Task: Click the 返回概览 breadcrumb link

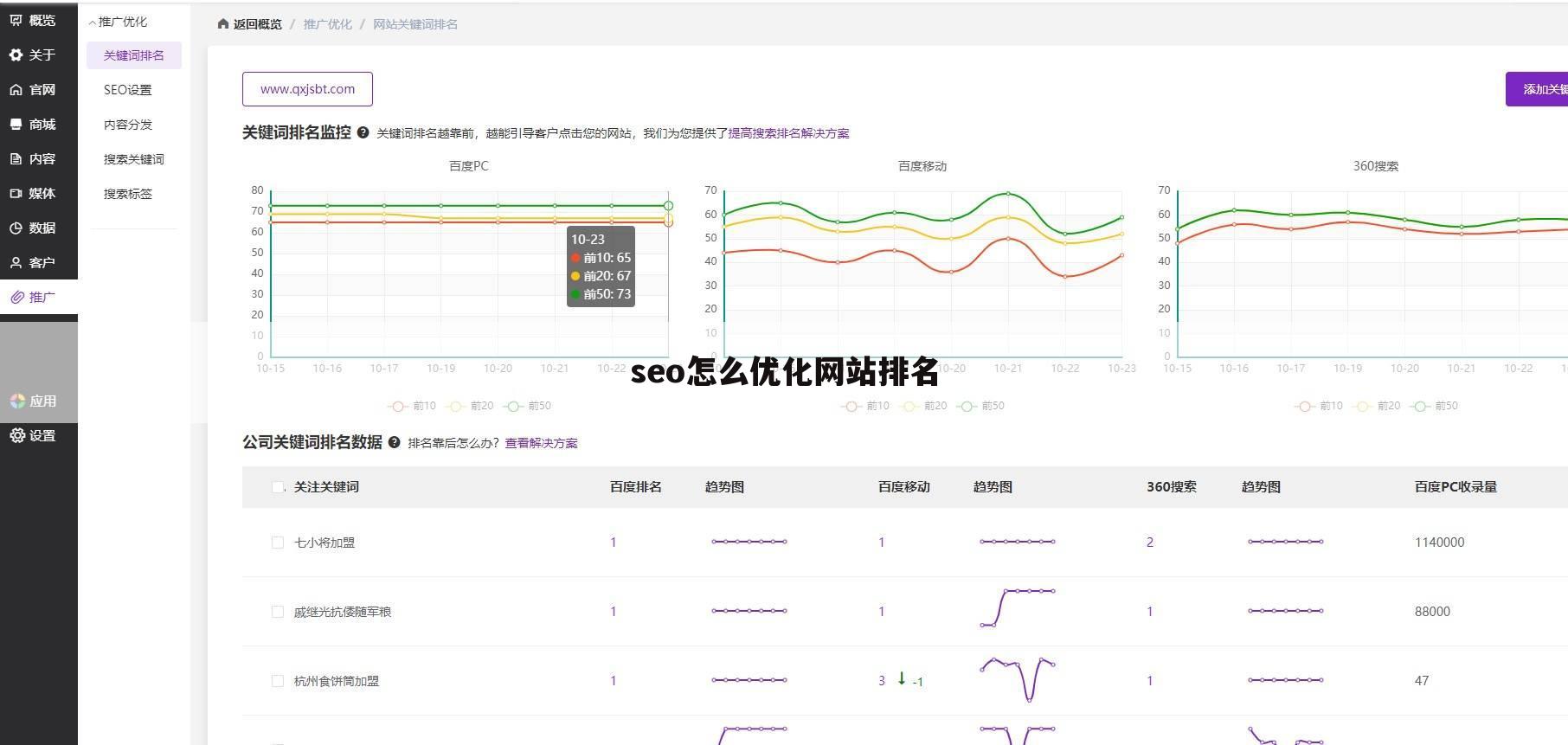Action: point(258,24)
